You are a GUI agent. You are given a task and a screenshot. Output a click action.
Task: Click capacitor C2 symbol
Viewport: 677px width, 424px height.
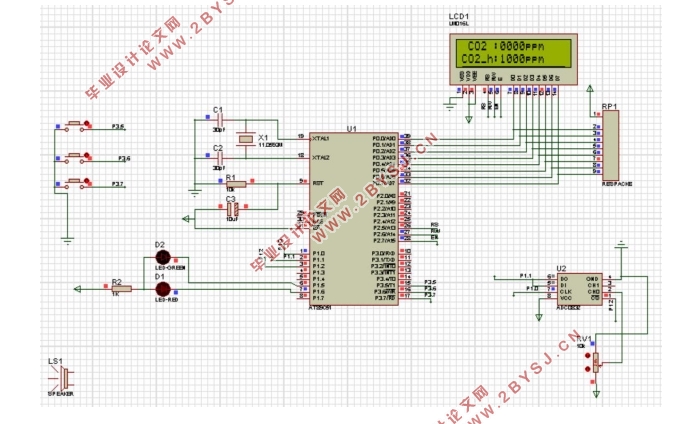tap(219, 158)
